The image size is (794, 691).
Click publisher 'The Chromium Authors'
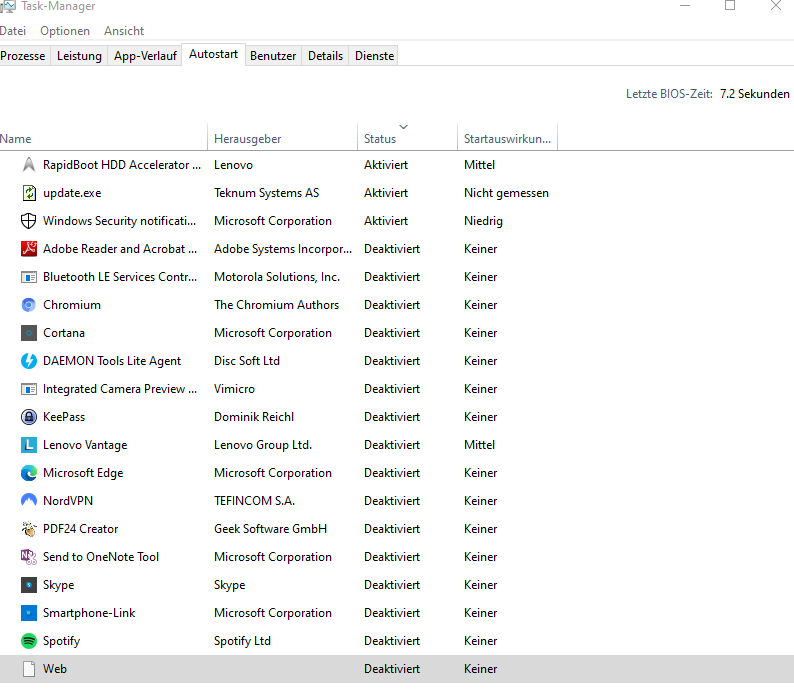tap(276, 305)
